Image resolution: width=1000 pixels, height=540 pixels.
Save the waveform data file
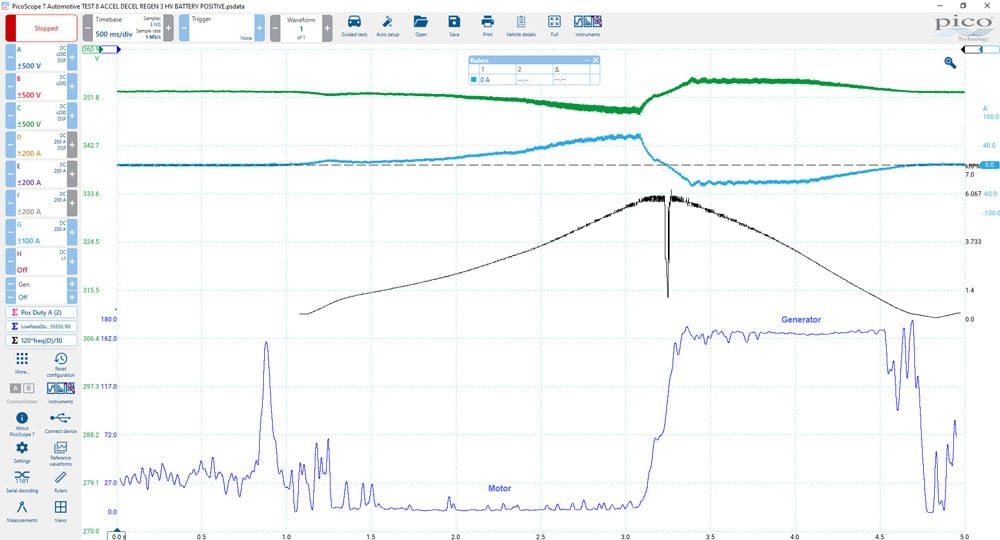tap(454, 26)
